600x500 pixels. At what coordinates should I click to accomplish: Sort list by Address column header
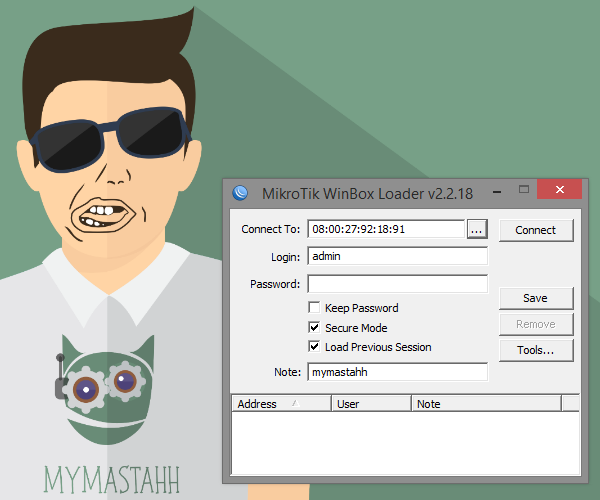point(281,404)
